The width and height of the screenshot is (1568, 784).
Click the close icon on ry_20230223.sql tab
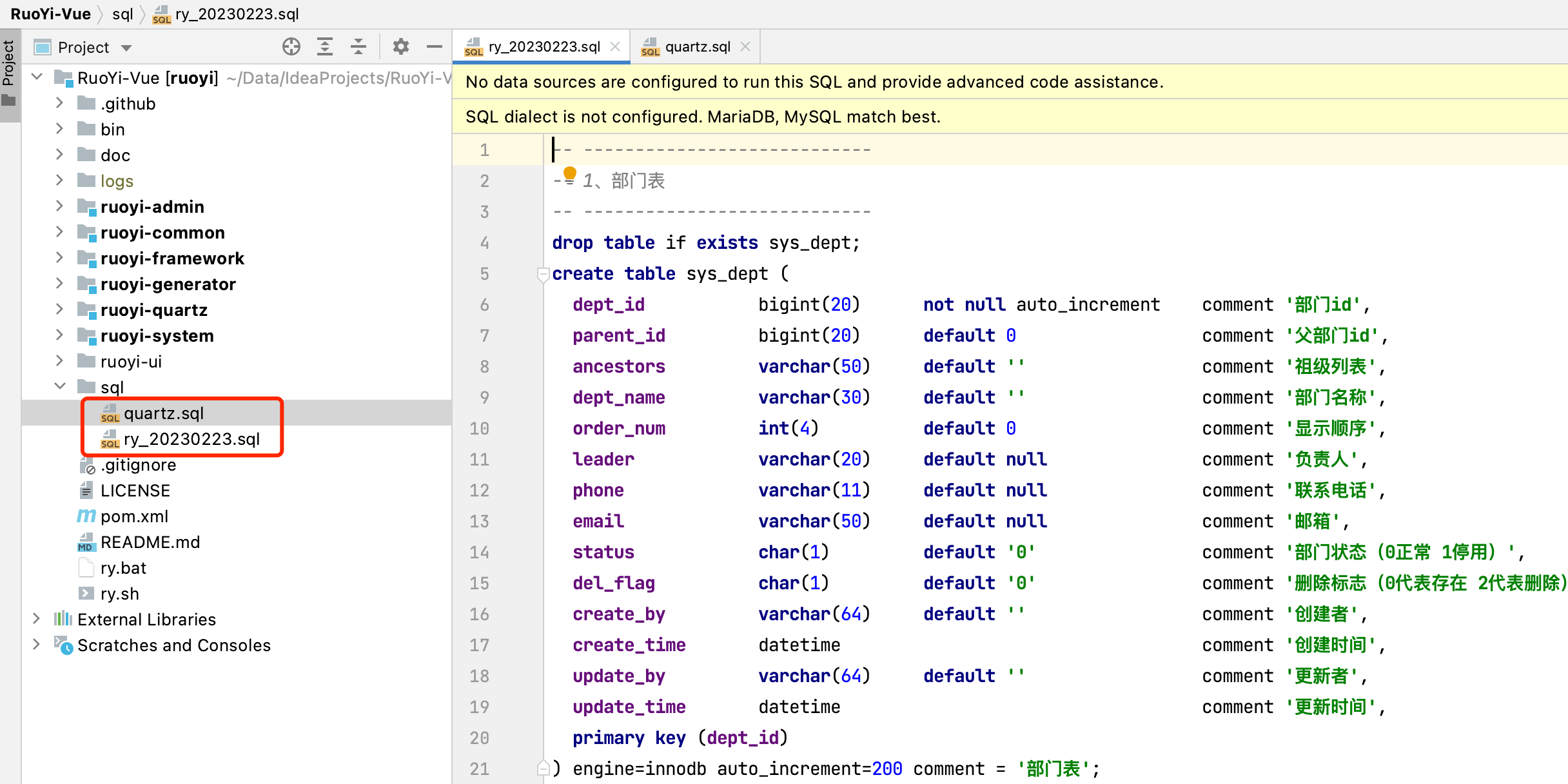click(617, 45)
